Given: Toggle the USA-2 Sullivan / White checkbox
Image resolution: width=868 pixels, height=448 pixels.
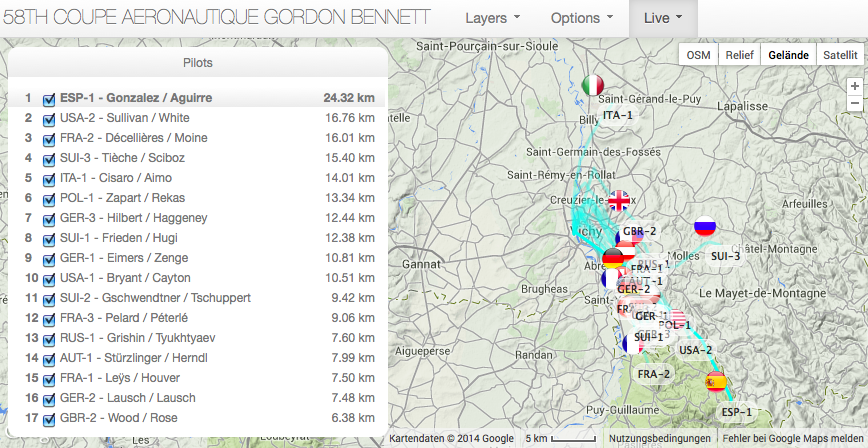Looking at the screenshot, I should [49, 119].
